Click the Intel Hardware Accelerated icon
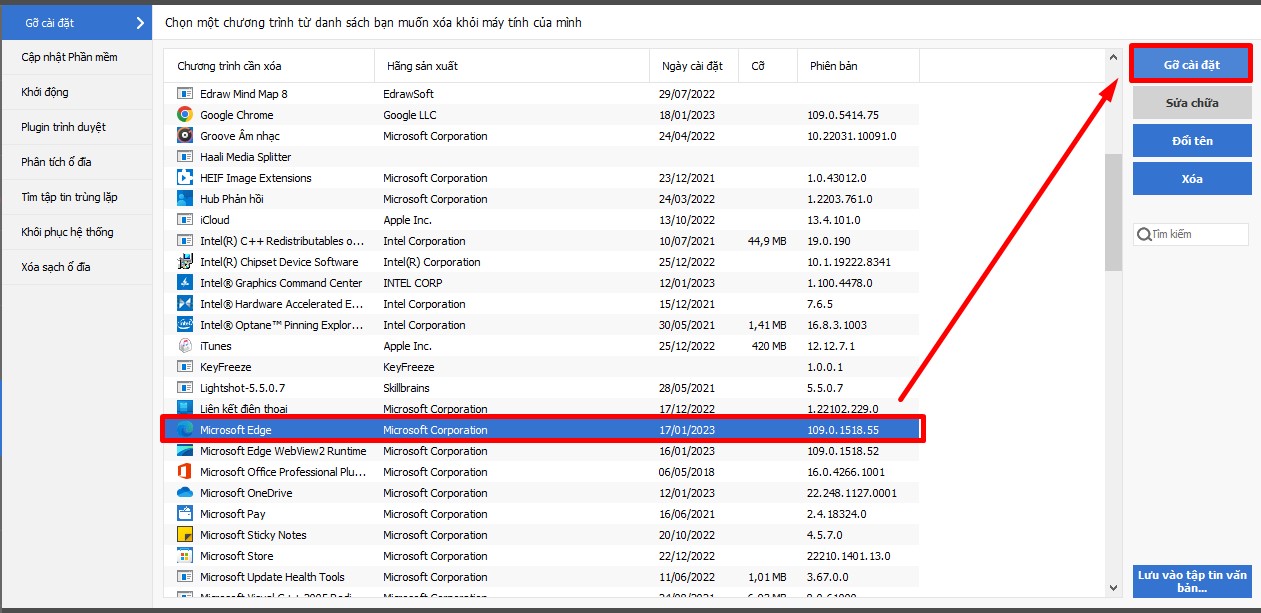 184,304
